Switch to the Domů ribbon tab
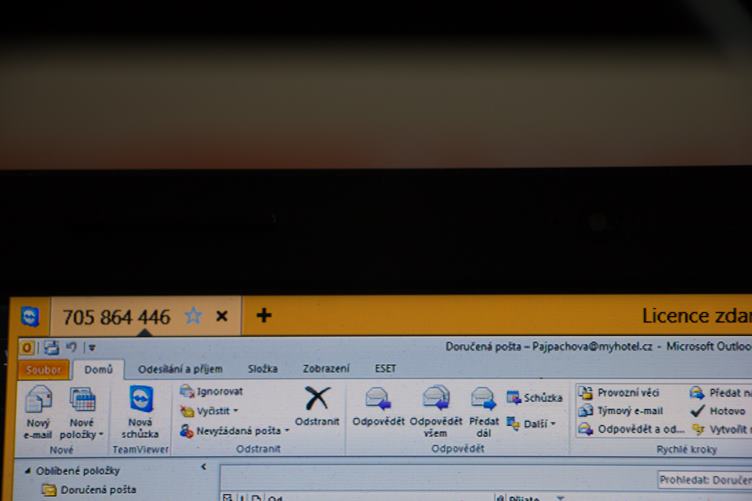The height and width of the screenshot is (501, 752). 98,370
